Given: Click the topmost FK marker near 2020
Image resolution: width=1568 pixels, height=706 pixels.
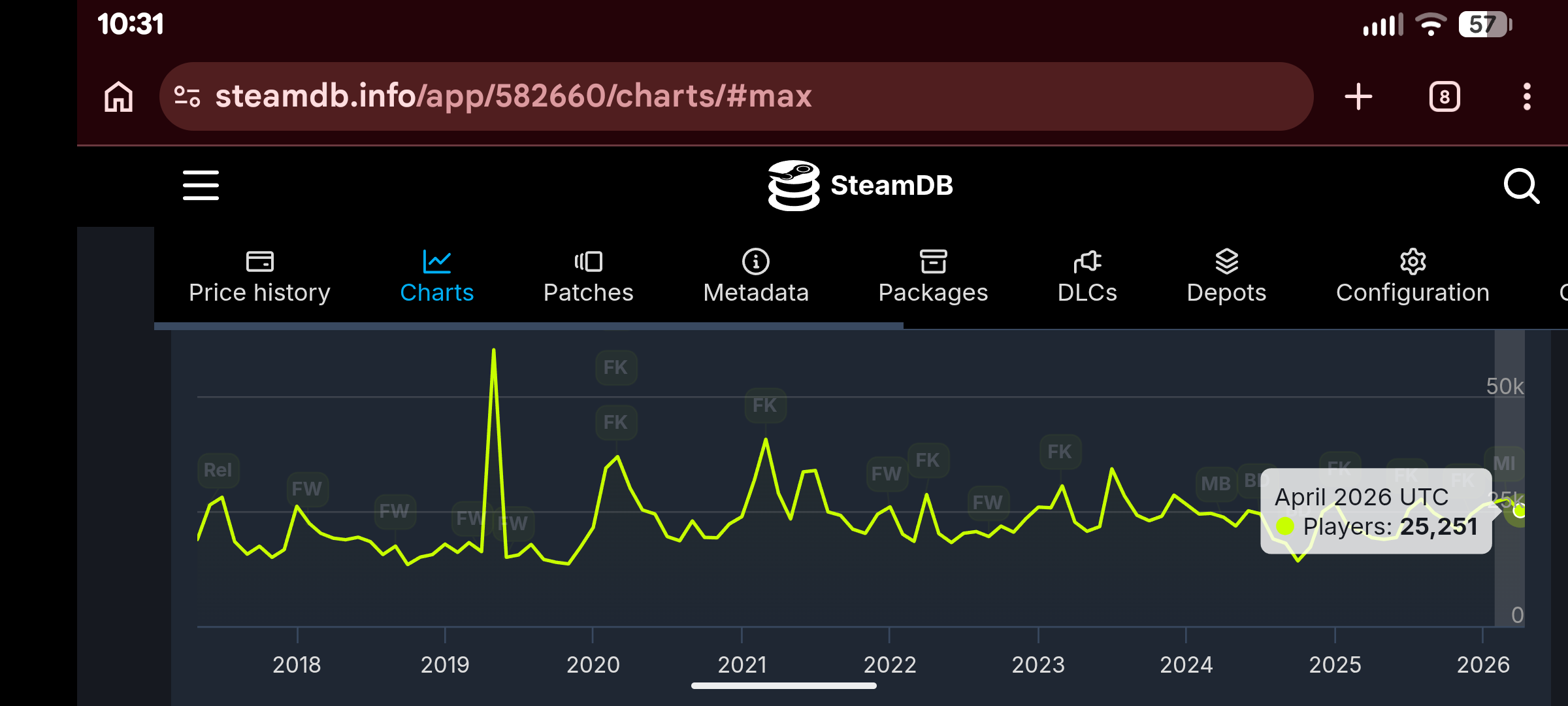Looking at the screenshot, I should 615,367.
